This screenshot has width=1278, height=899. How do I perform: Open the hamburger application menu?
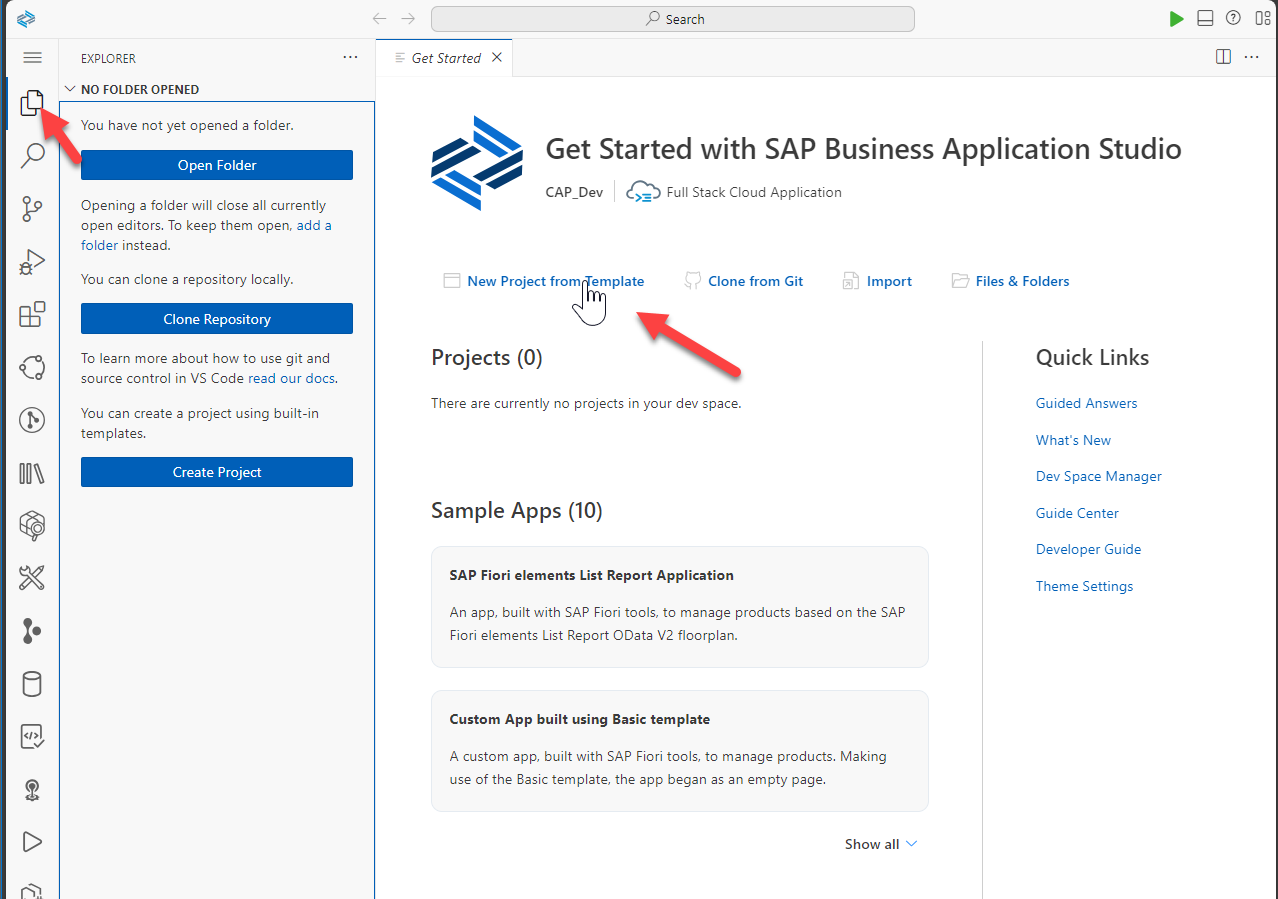coord(32,58)
